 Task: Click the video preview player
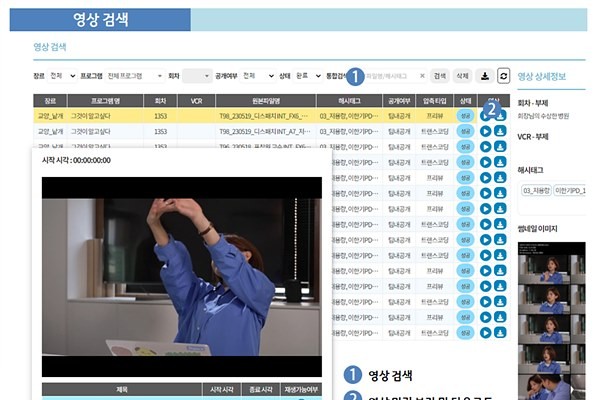(x=182, y=277)
